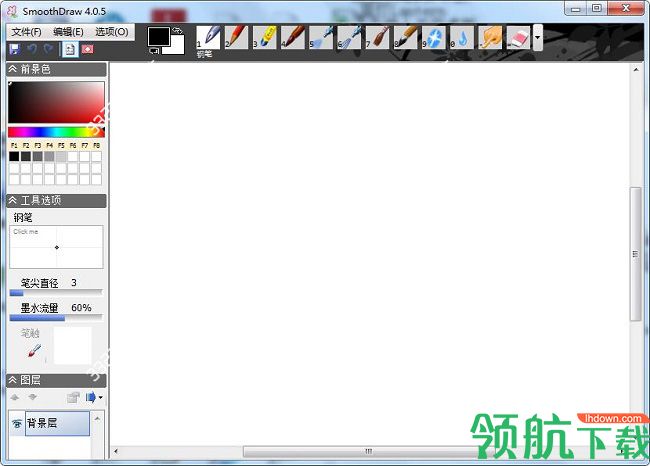Maximize the SmoothDraw window
Viewport: 650px width, 466px height.
coord(597,9)
